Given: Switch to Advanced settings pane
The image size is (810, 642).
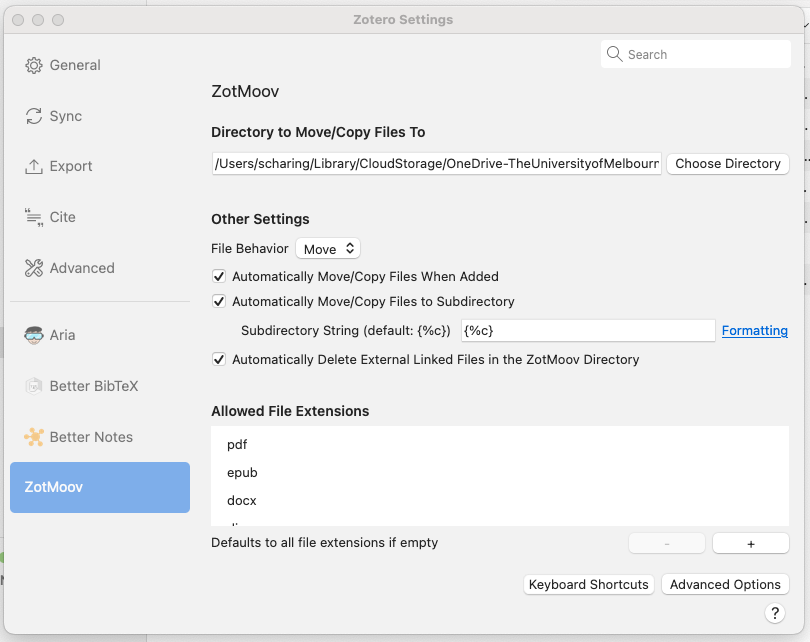Looking at the screenshot, I should pyautogui.click(x=100, y=268).
